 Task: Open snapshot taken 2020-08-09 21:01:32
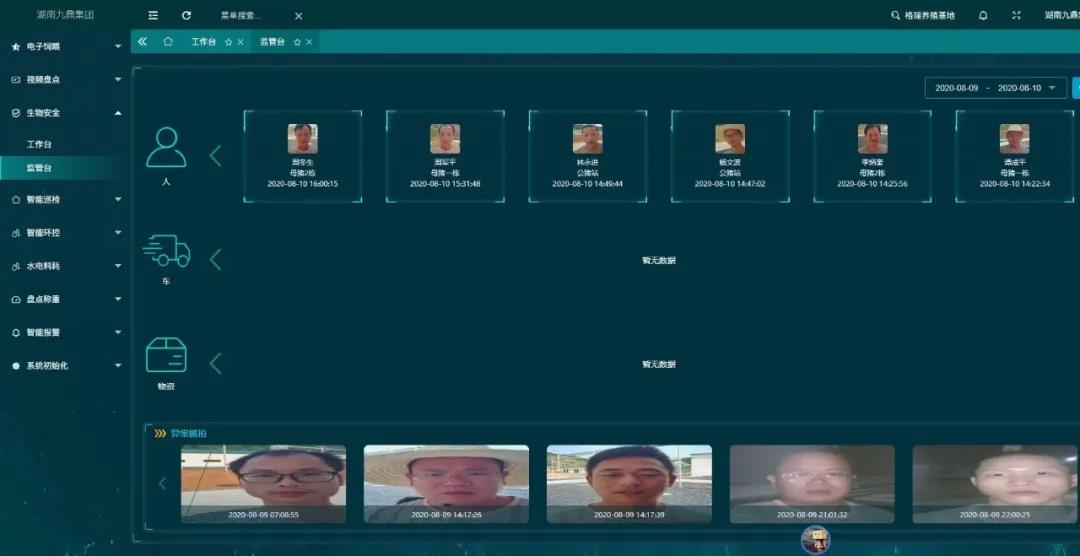click(812, 484)
